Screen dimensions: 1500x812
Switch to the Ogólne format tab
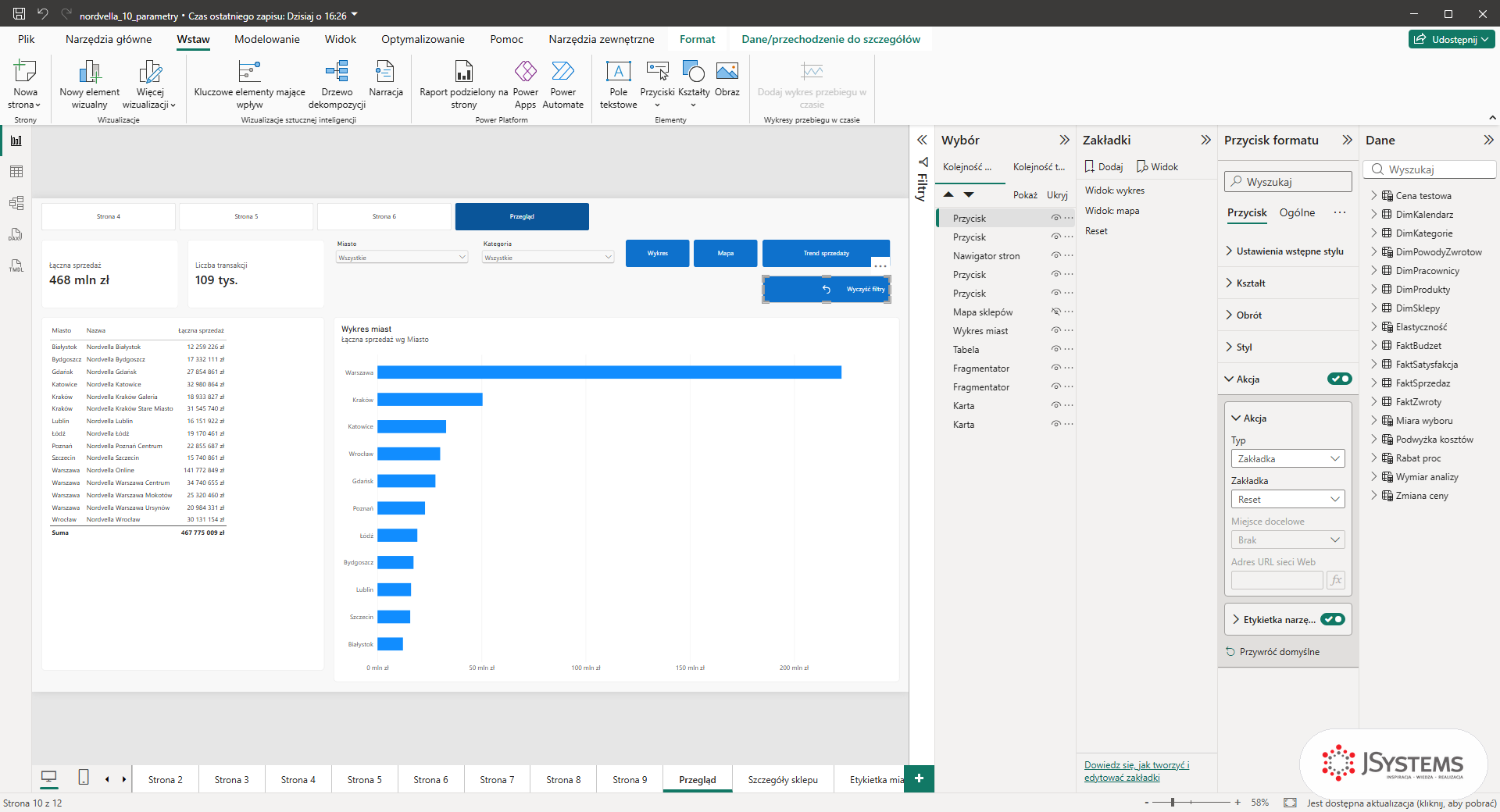pos(1297,213)
